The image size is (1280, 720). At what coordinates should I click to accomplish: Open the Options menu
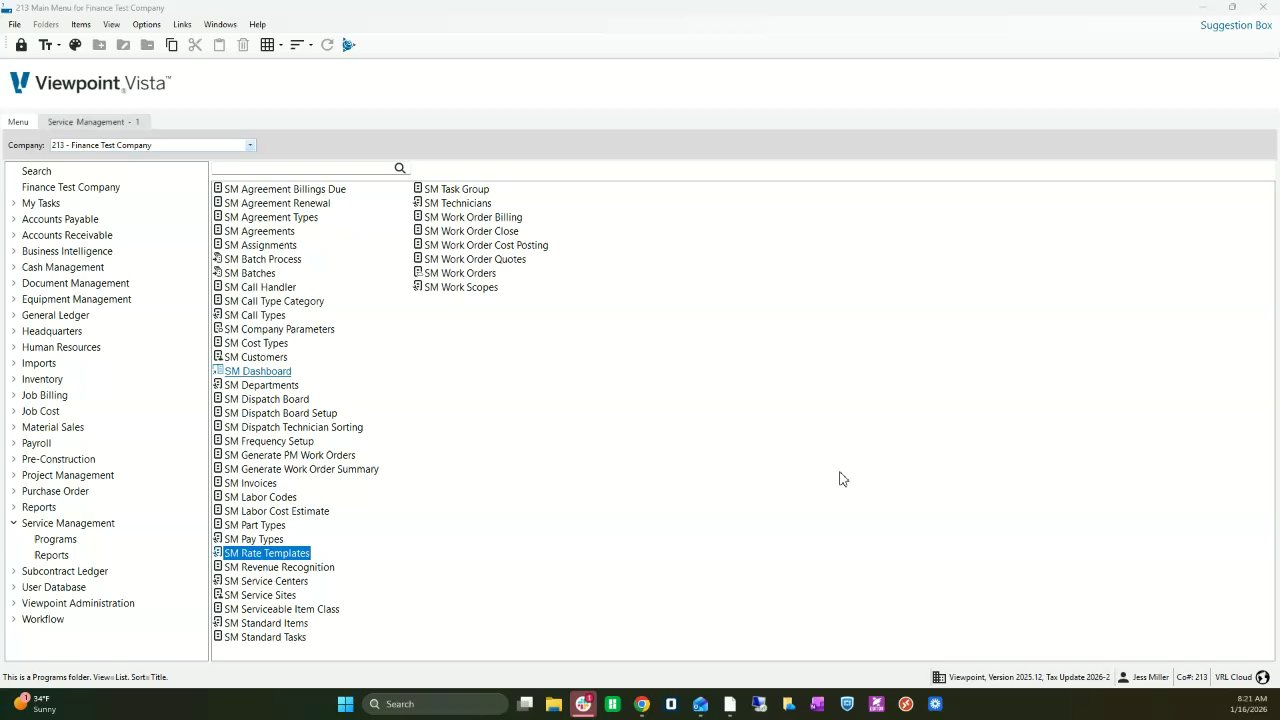pyautogui.click(x=146, y=24)
